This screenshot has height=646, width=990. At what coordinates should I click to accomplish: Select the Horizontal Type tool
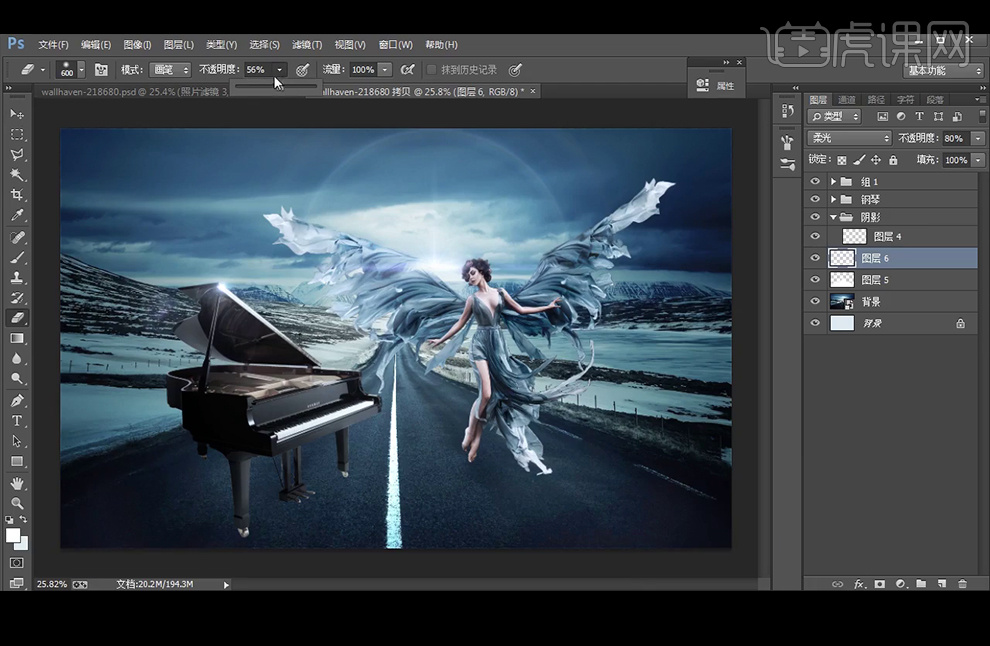pos(17,421)
